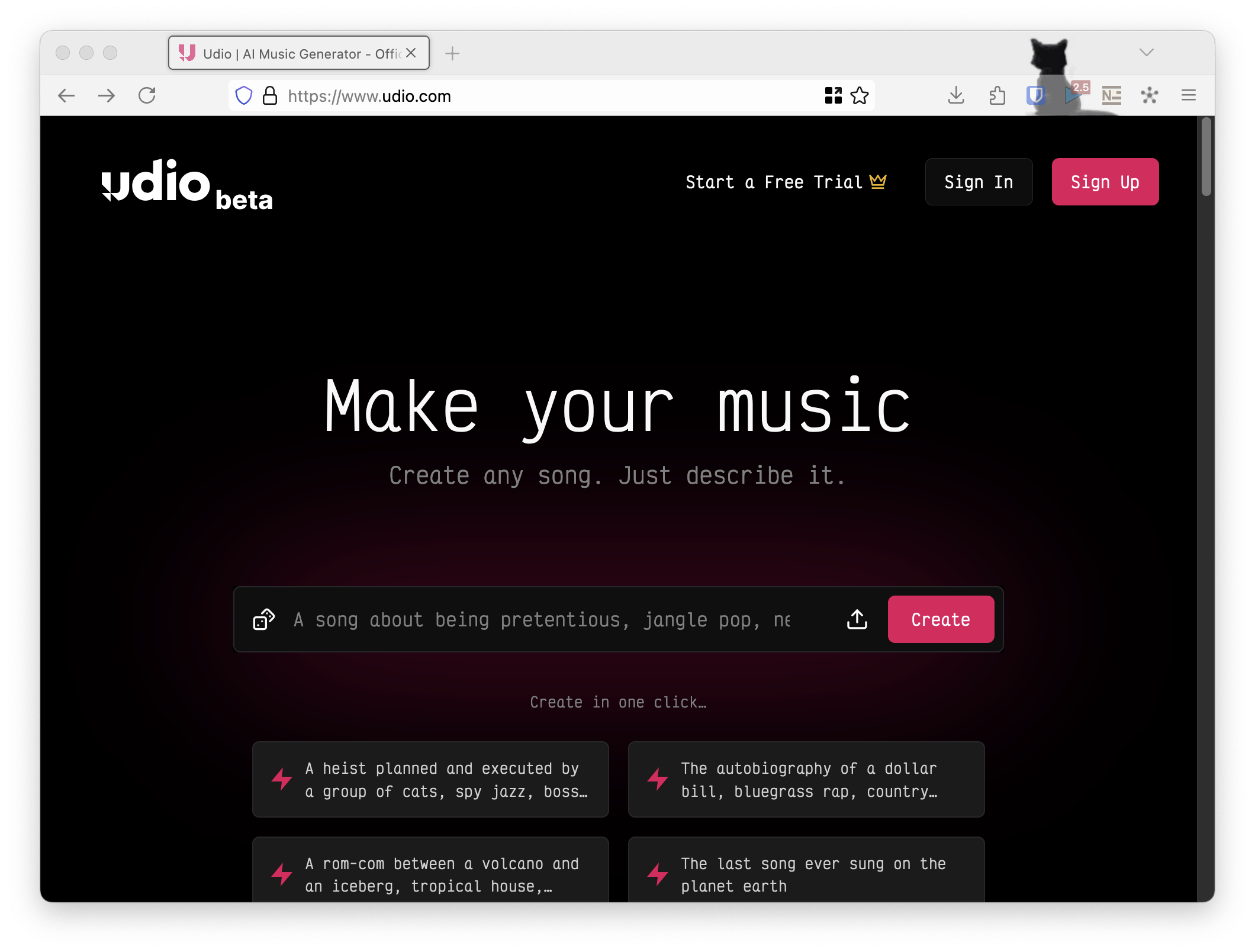
Task: Open a new tab with plus button
Action: pos(452,53)
